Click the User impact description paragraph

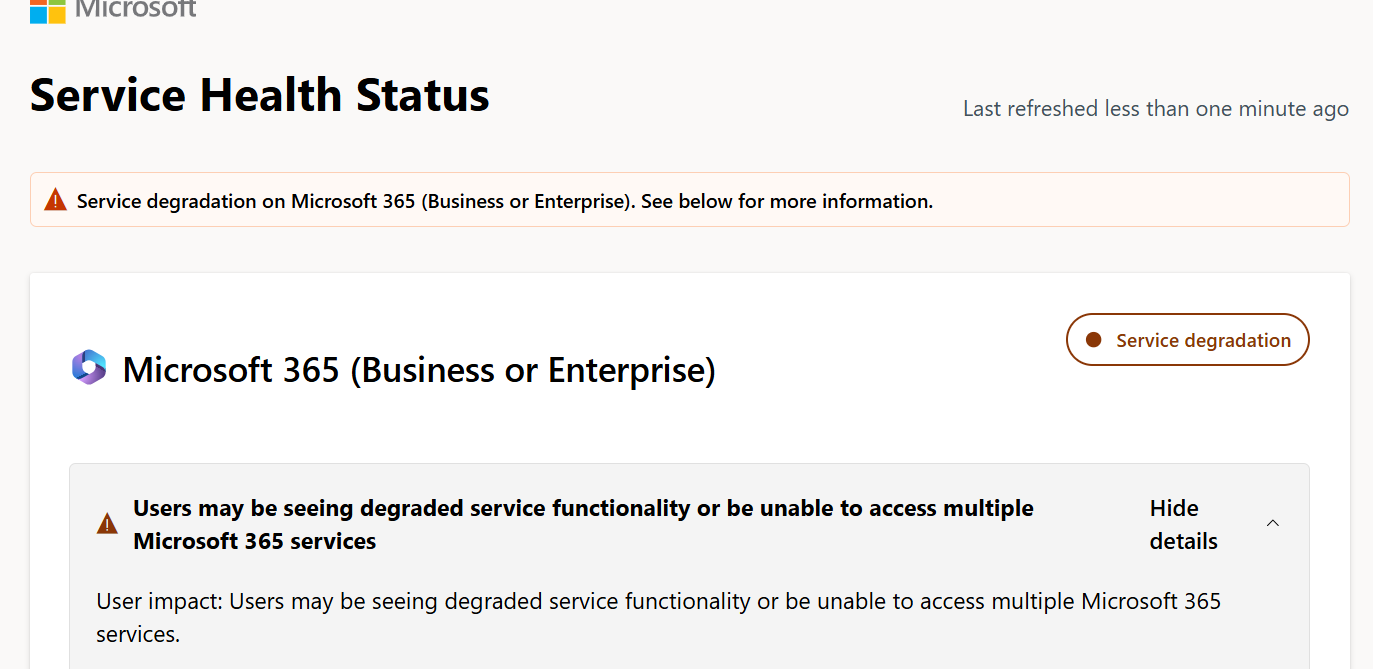click(659, 617)
